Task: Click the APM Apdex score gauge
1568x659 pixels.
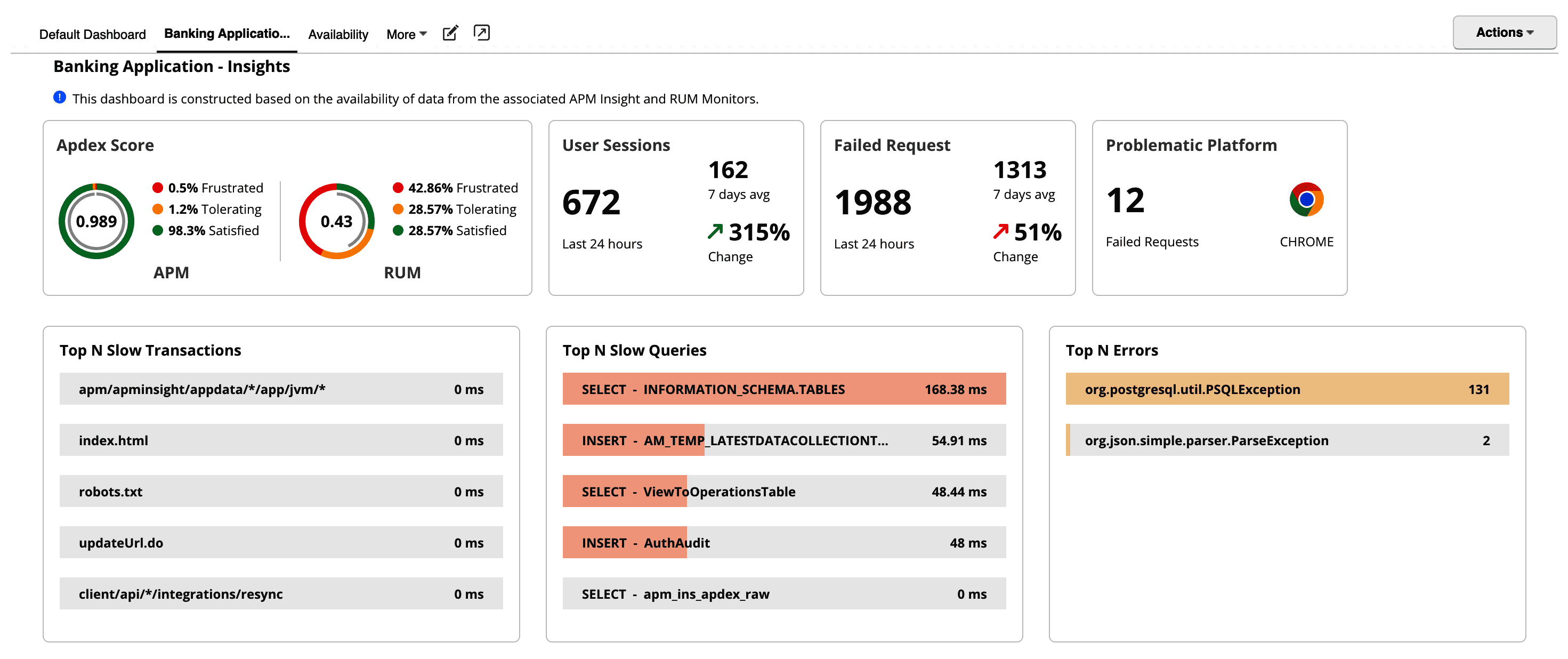Action: 96,221
